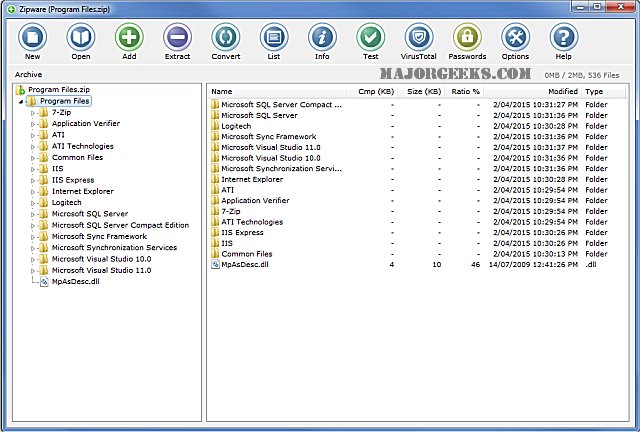Sort the list by Name column header

pos(278,91)
